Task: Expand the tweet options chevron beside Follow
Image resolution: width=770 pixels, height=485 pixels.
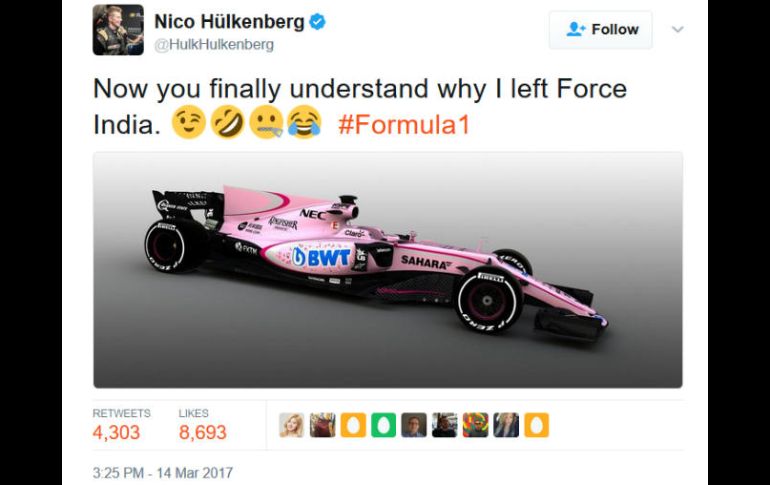Action: coord(677,30)
